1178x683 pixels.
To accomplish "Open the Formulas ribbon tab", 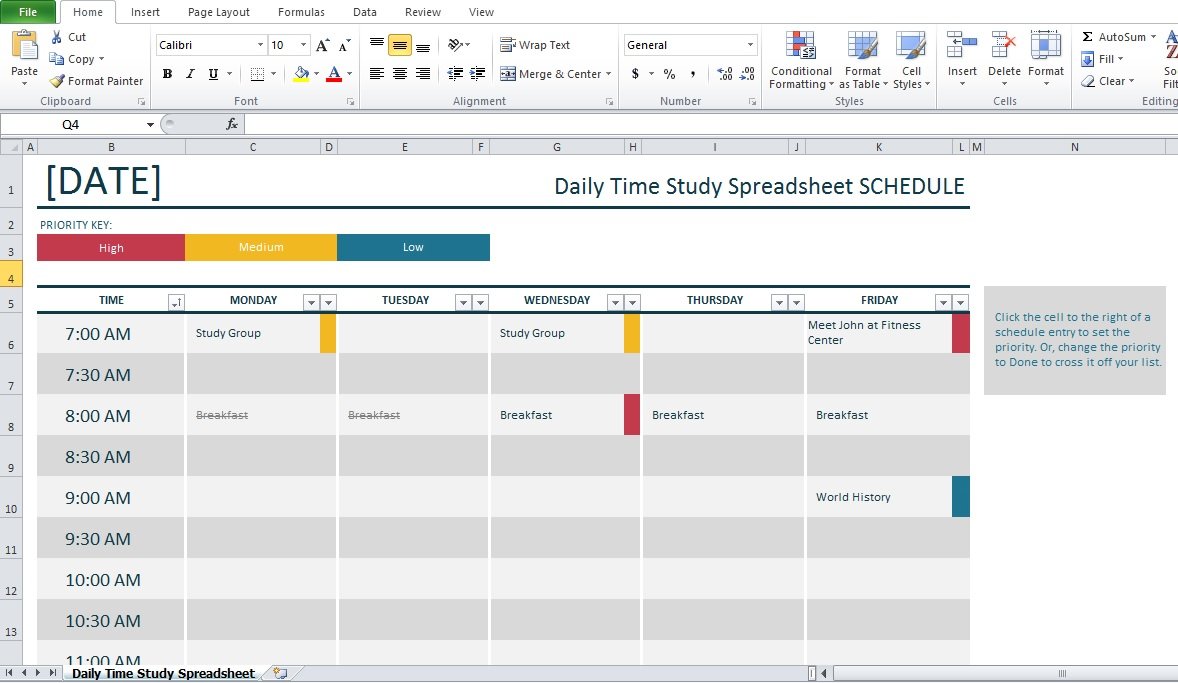I will (301, 12).
